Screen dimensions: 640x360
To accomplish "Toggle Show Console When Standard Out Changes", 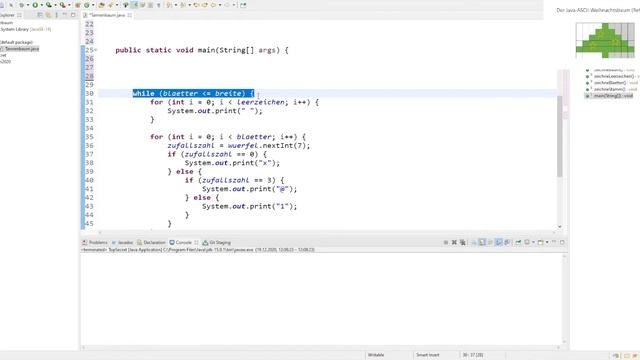I will [x=499, y=242].
